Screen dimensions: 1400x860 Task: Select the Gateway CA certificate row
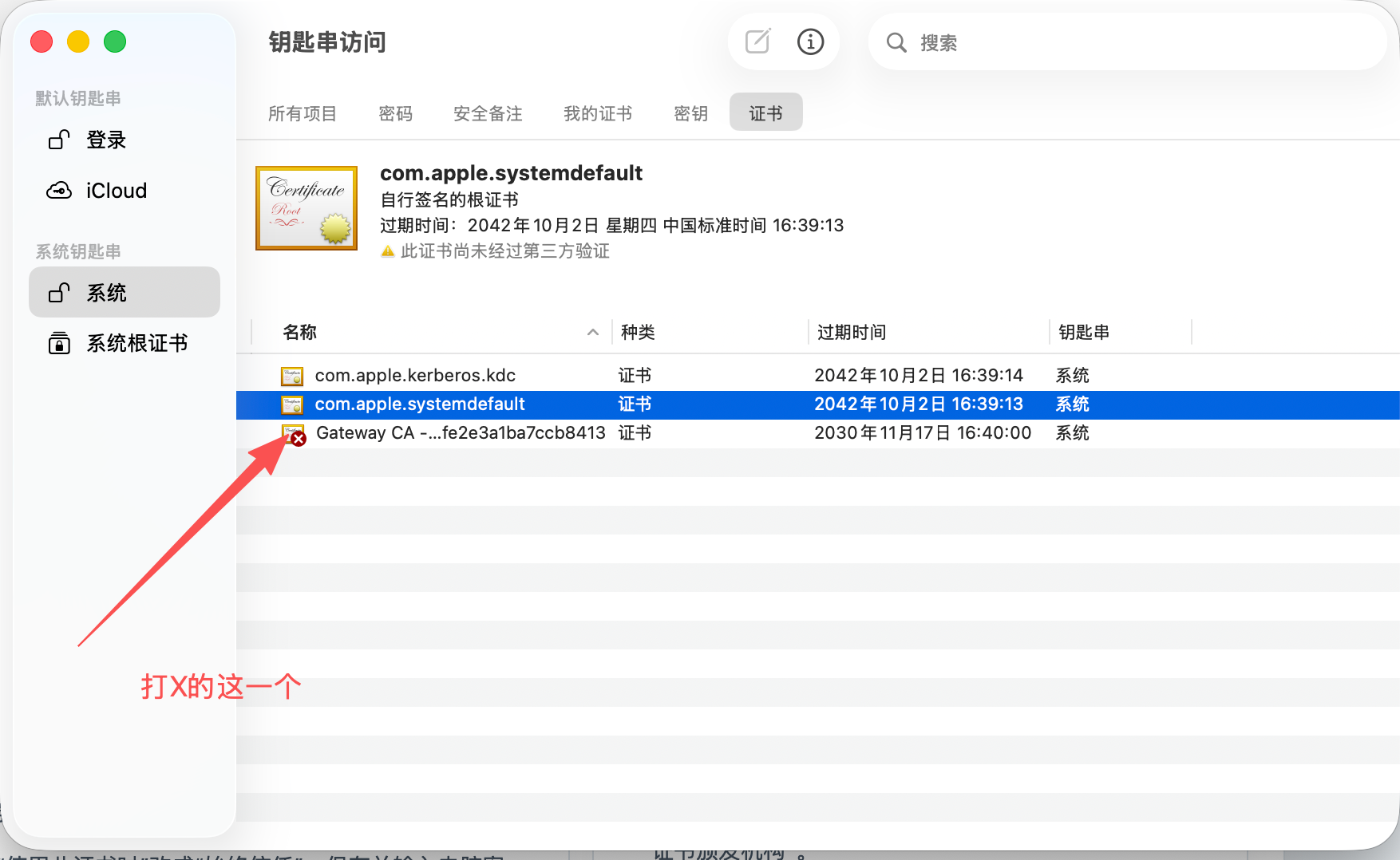(x=818, y=433)
